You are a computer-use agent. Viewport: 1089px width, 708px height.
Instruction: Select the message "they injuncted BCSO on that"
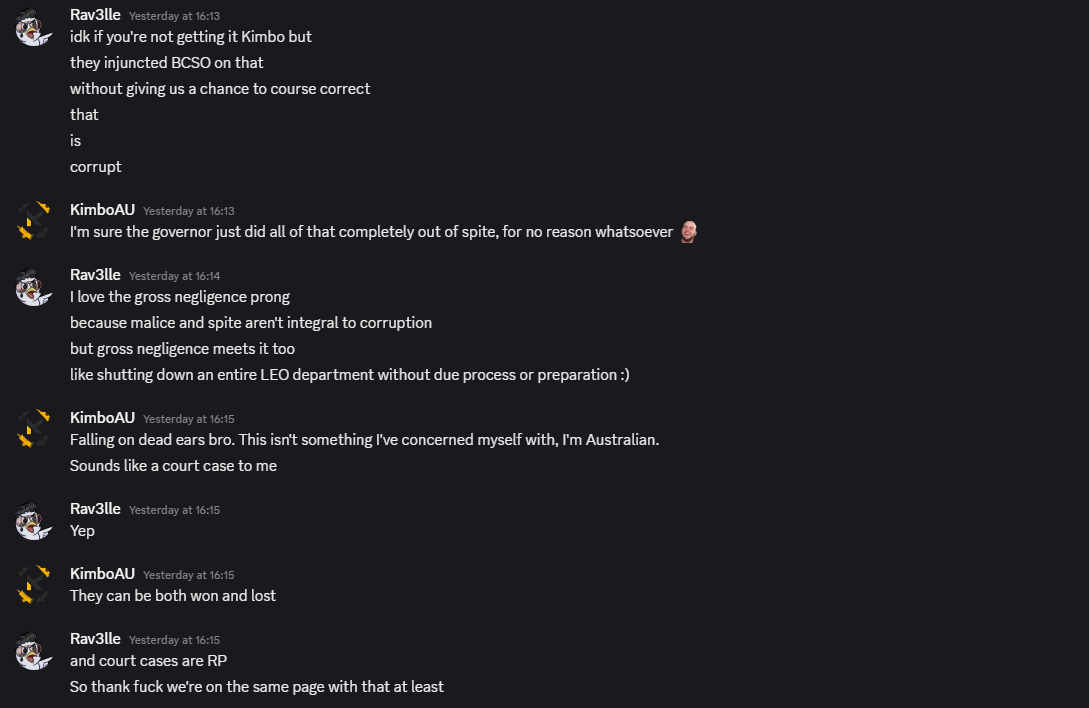pyautogui.click(x=166, y=63)
